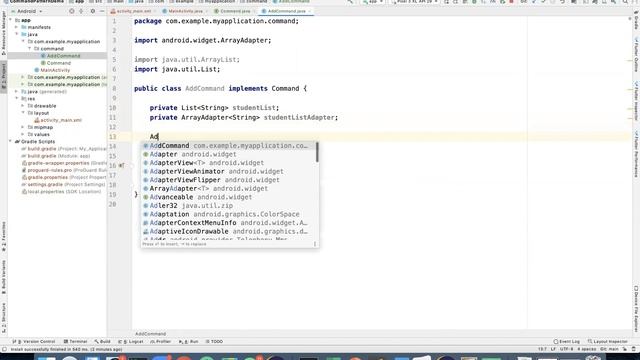This screenshot has width=640, height=360.
Task: Open Event Log panel
Action: [567, 342]
